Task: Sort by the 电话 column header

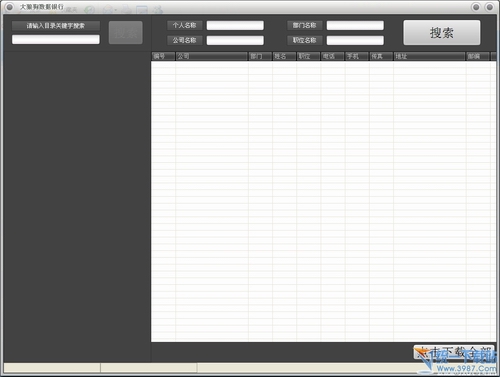Action: coord(333,56)
